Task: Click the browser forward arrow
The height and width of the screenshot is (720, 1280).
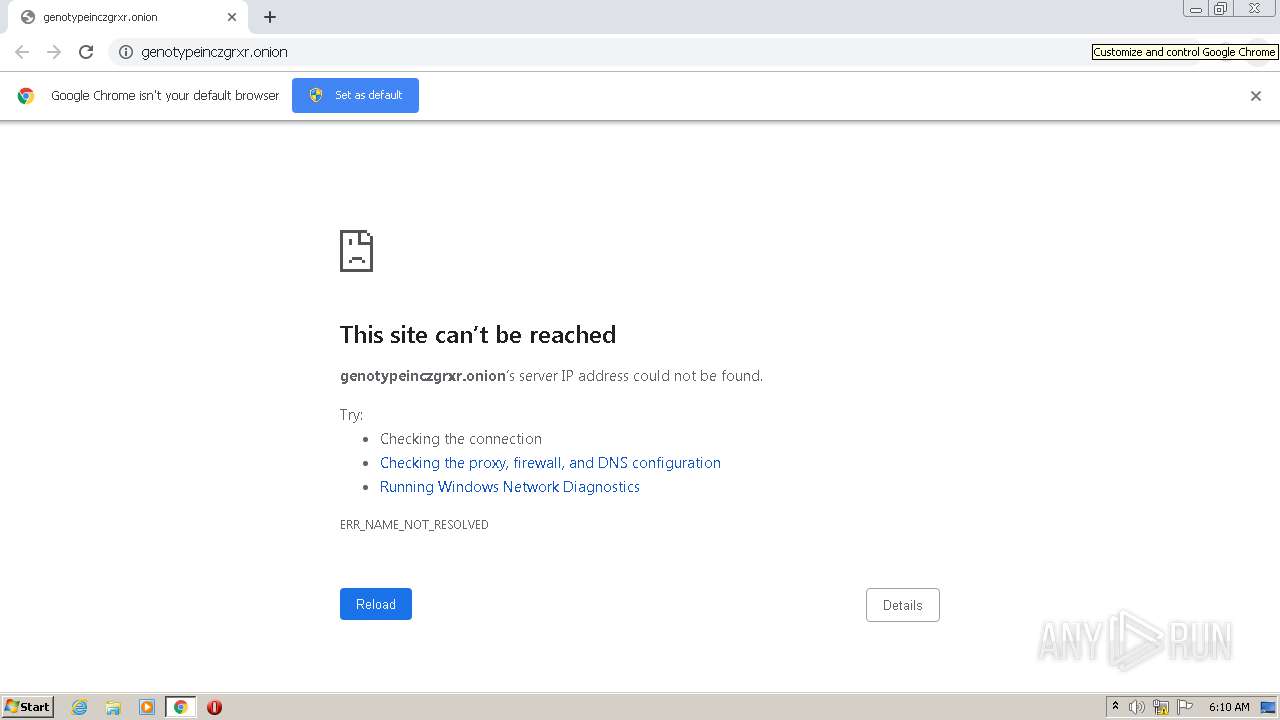Action: click(54, 52)
